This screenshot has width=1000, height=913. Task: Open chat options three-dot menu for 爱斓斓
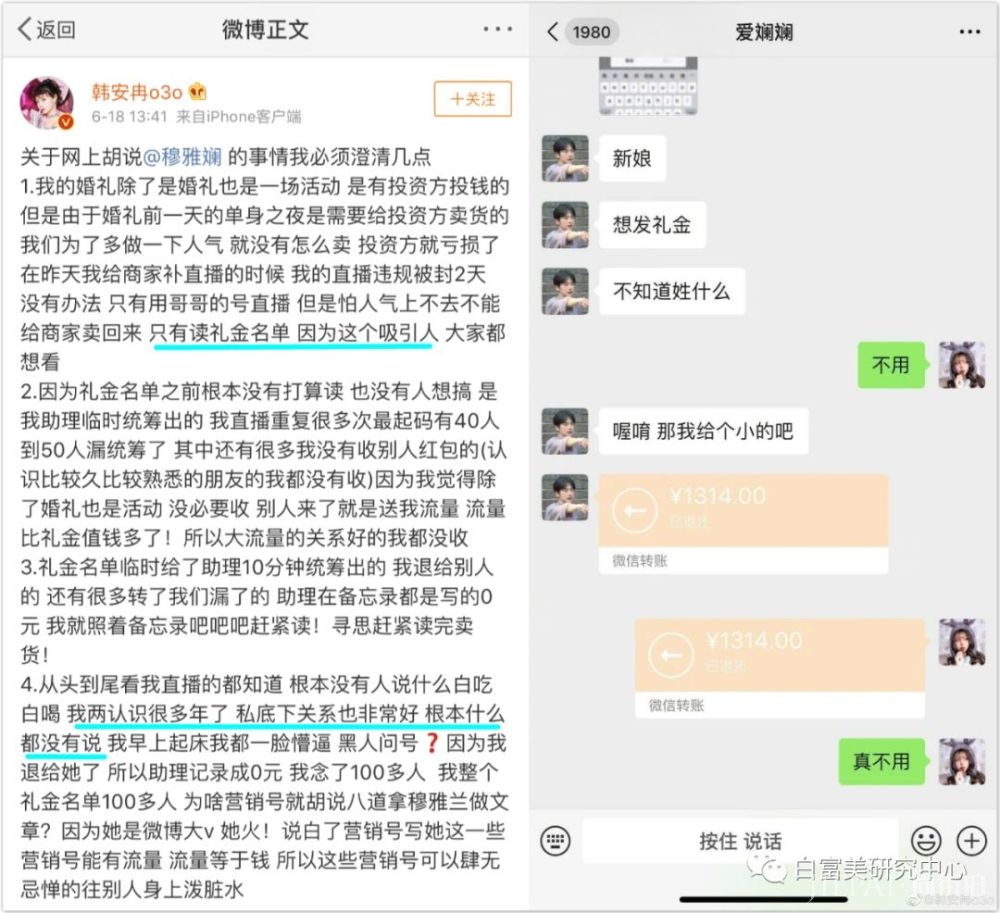tap(969, 32)
